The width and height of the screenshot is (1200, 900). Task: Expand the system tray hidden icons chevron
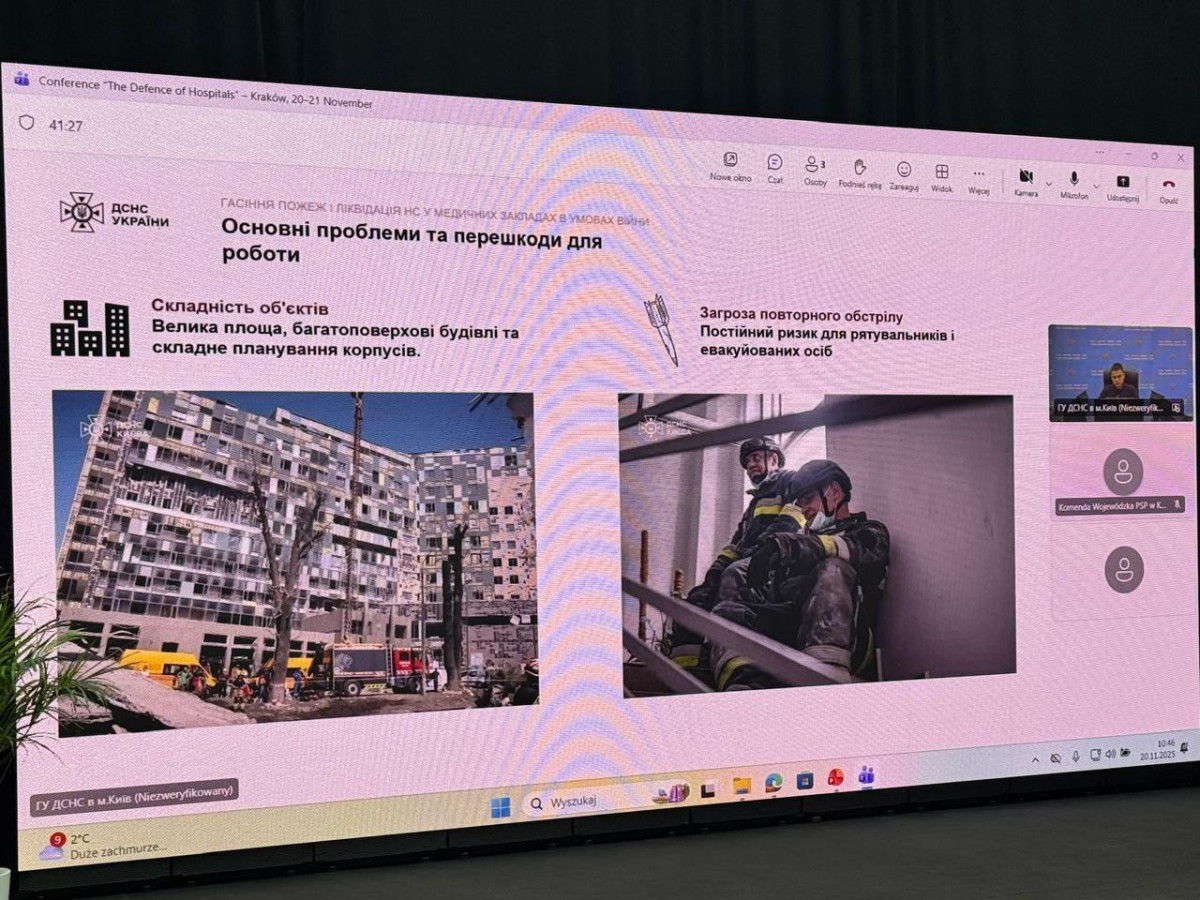[1035, 760]
